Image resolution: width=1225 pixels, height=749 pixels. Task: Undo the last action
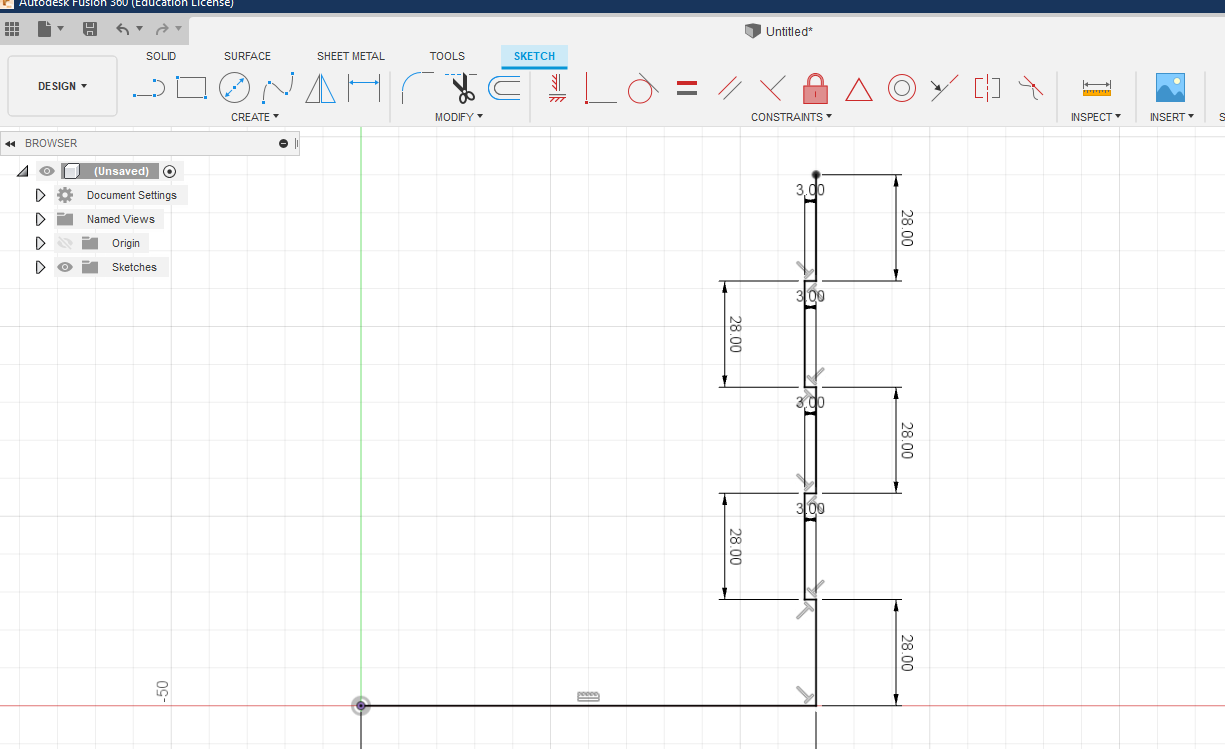pyautogui.click(x=122, y=29)
